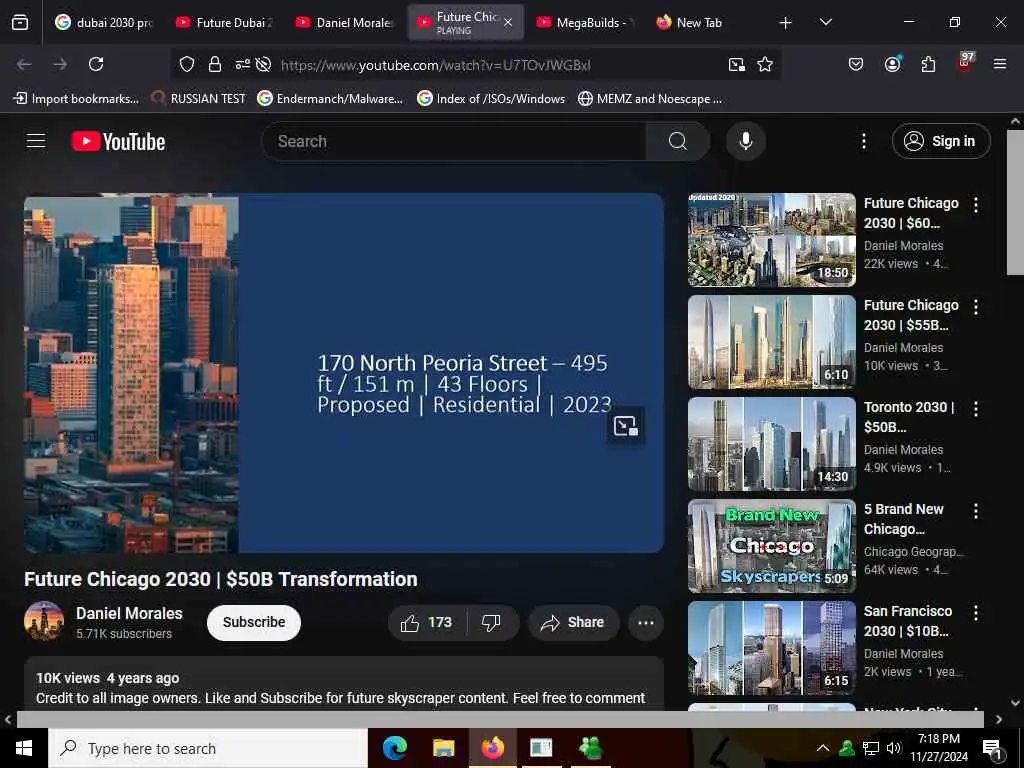Open the Toronto 2030 14:30 thumbnail
1024x768 pixels.
(x=771, y=443)
